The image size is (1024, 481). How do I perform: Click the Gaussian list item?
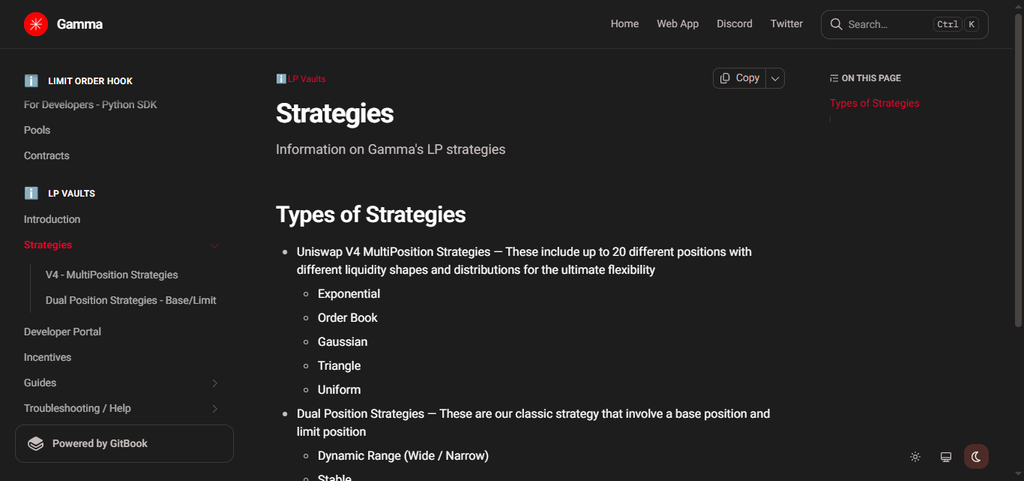tap(343, 342)
